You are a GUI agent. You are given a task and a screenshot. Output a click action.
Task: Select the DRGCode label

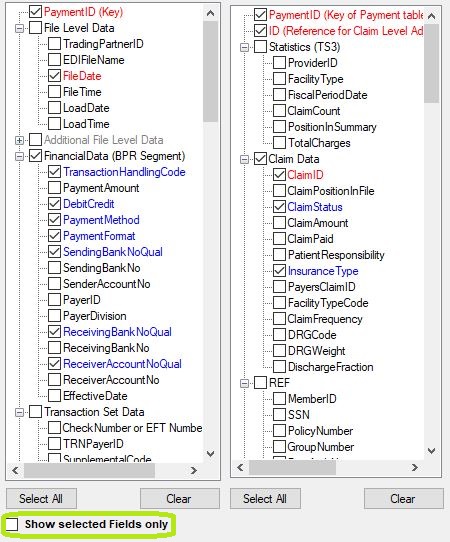[312, 335]
